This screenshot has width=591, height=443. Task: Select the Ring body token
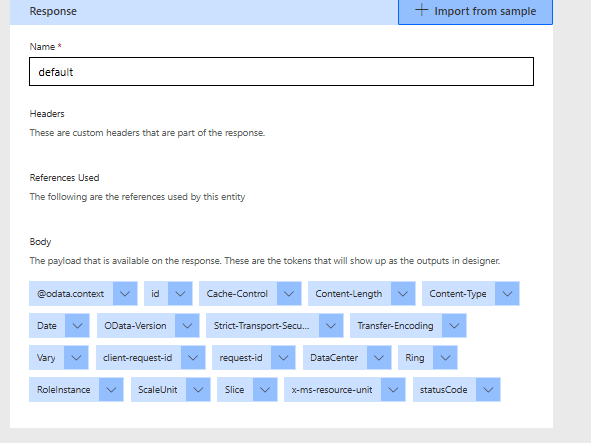point(415,358)
